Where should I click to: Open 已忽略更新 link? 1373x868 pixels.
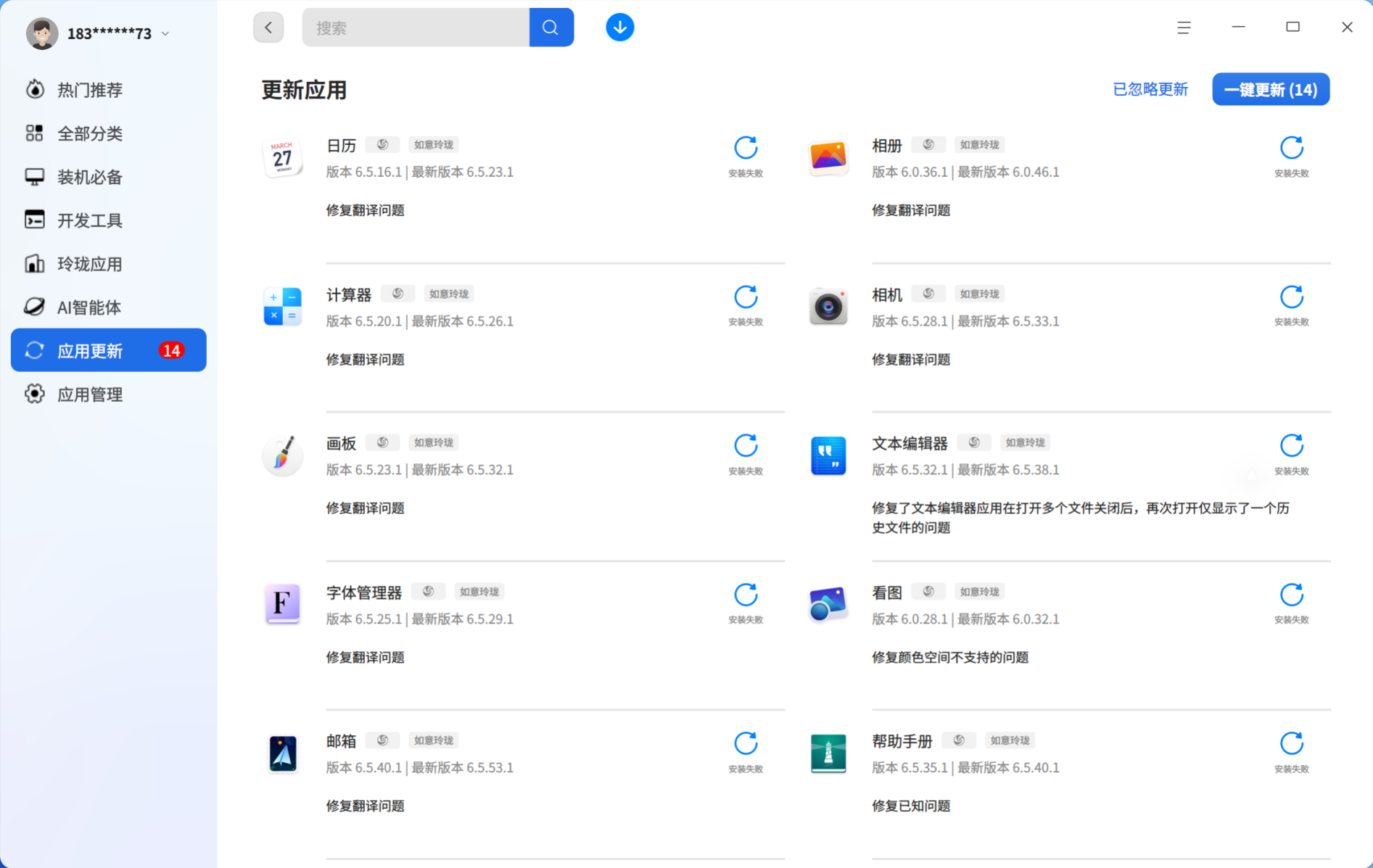coord(1150,89)
